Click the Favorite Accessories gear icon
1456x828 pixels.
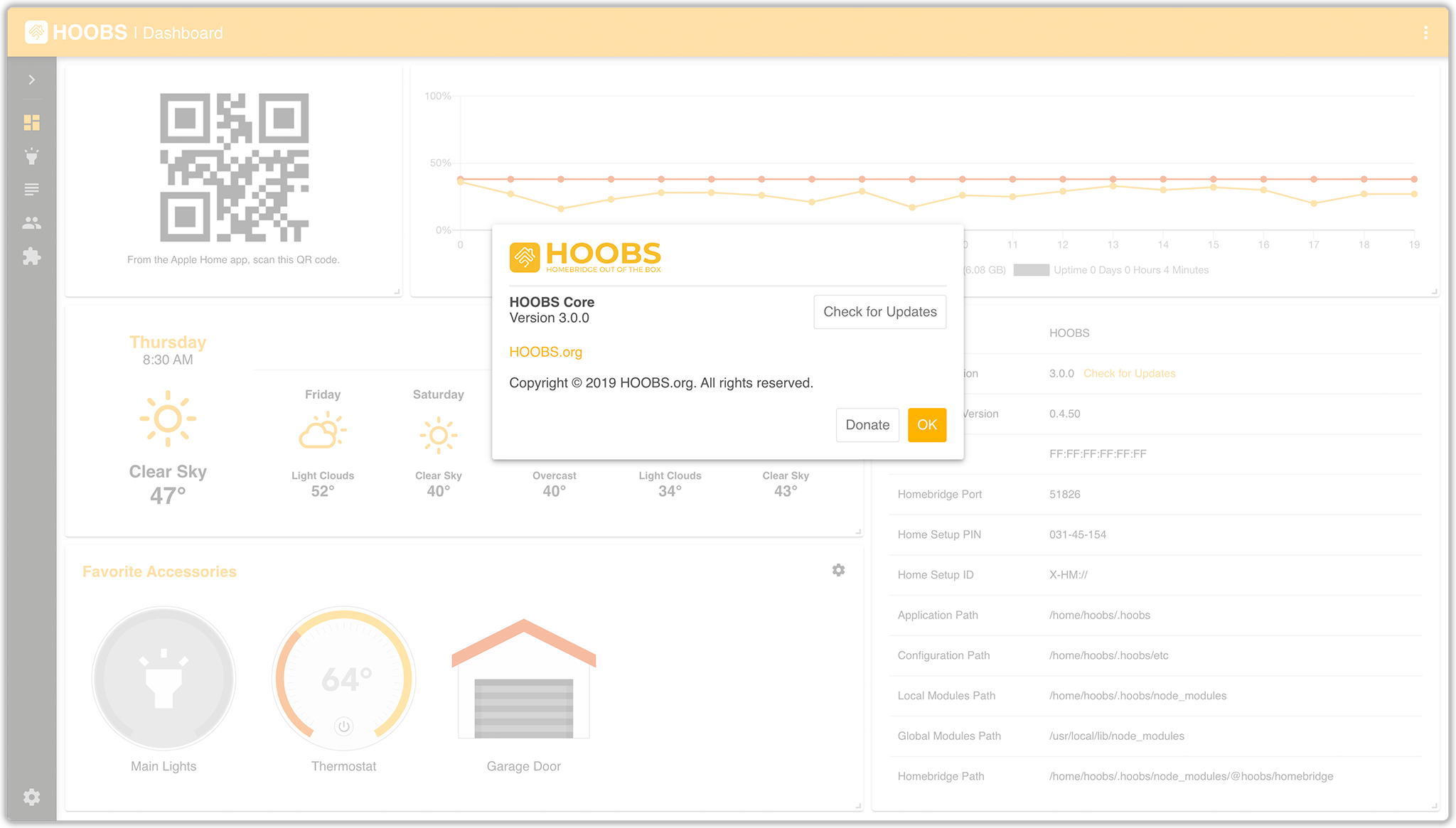838,570
